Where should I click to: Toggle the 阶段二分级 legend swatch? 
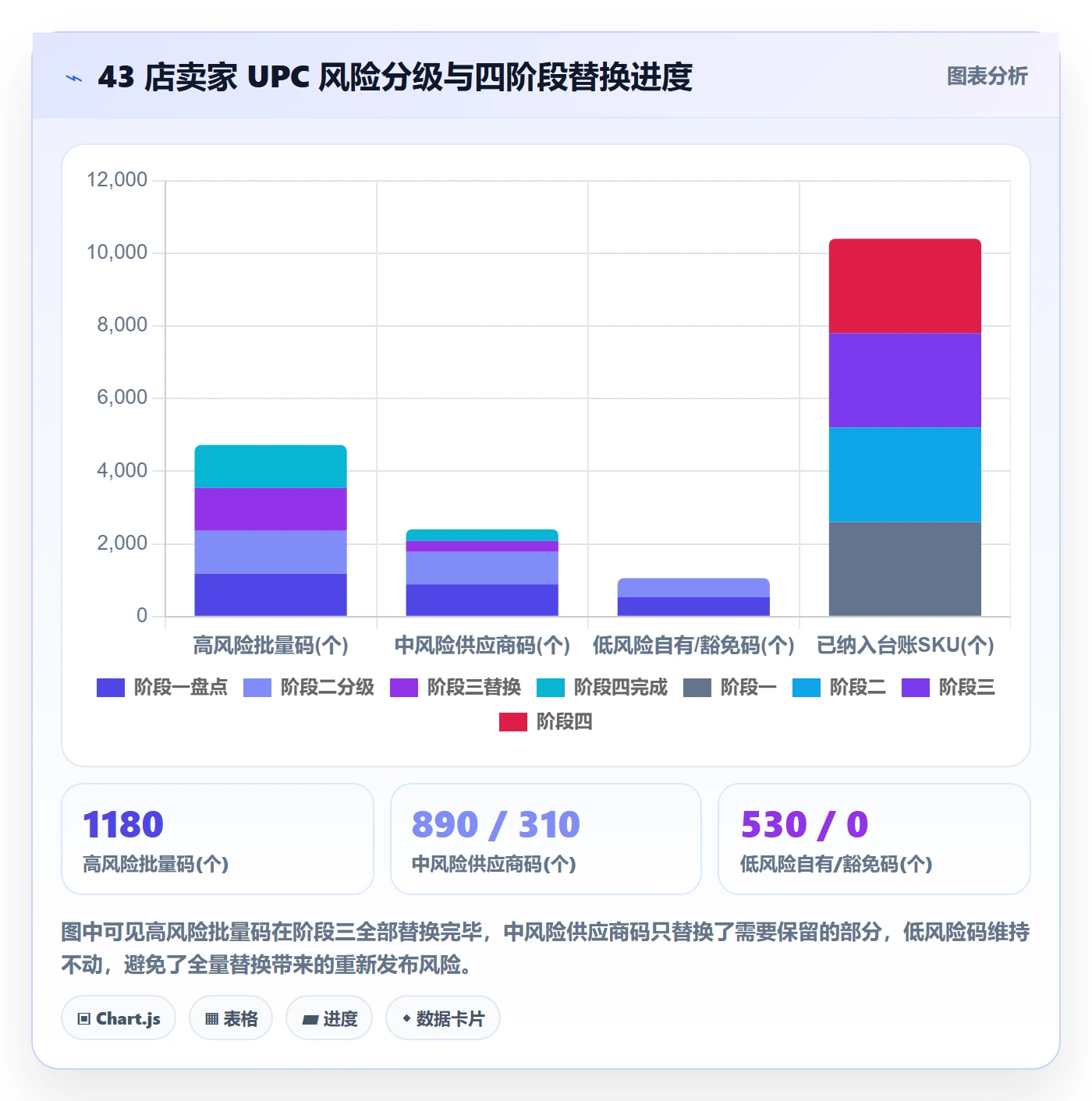coord(257,687)
